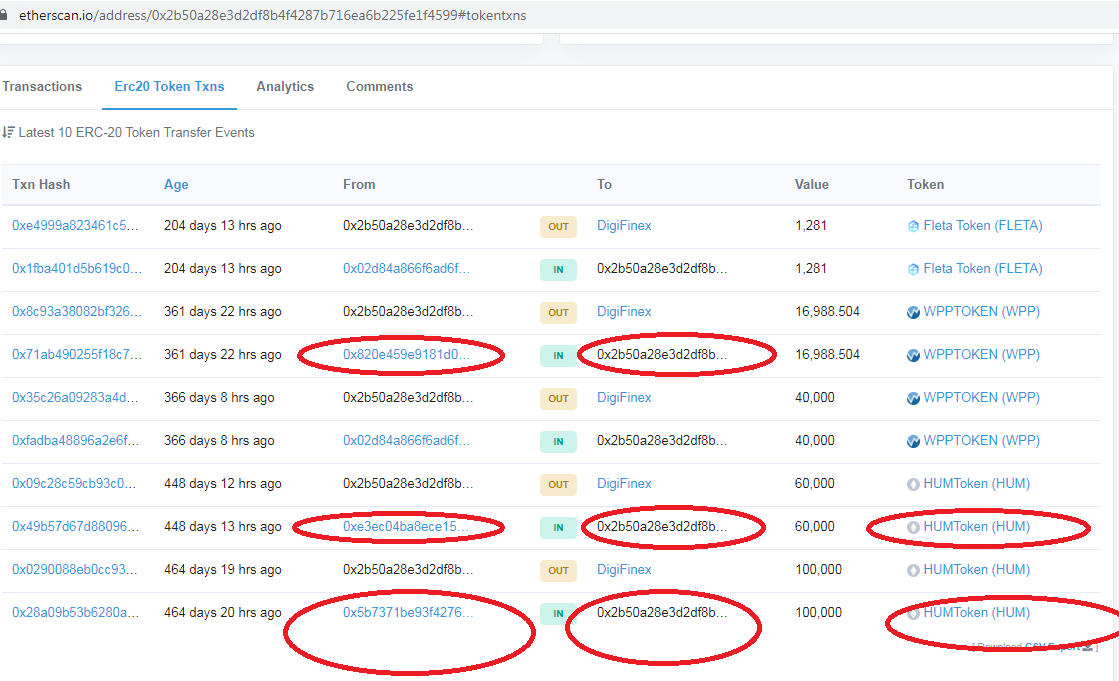
Task: Click HUM token icon in 0x09c28c59cb93c0 row
Action: [913, 484]
